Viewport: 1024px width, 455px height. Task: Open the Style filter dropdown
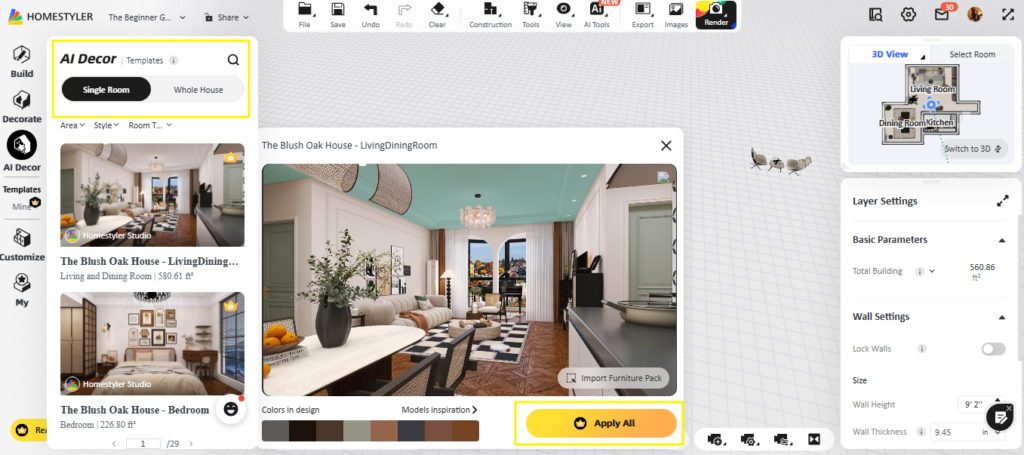point(106,125)
